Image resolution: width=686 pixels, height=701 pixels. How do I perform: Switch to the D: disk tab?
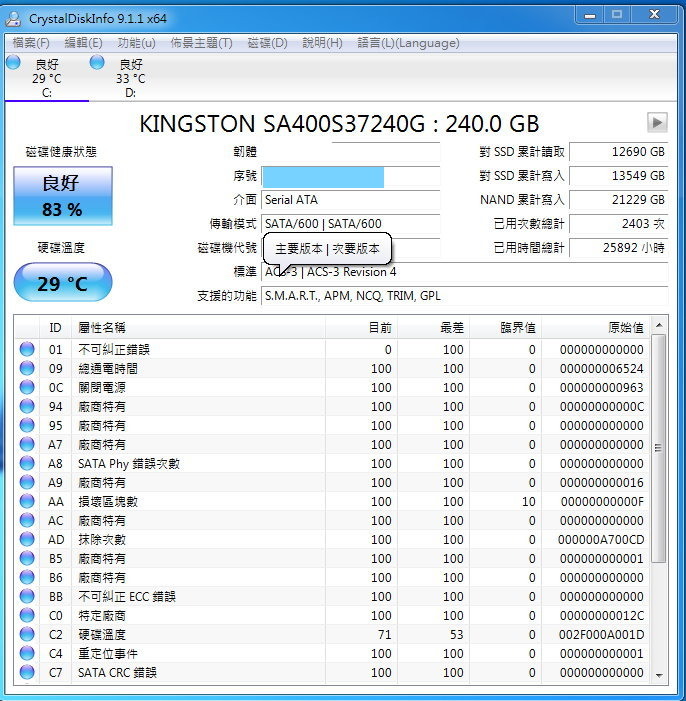coord(131,78)
